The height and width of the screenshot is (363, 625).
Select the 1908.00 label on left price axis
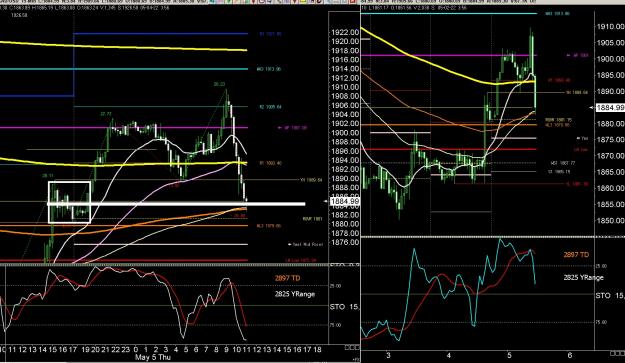coord(345,96)
